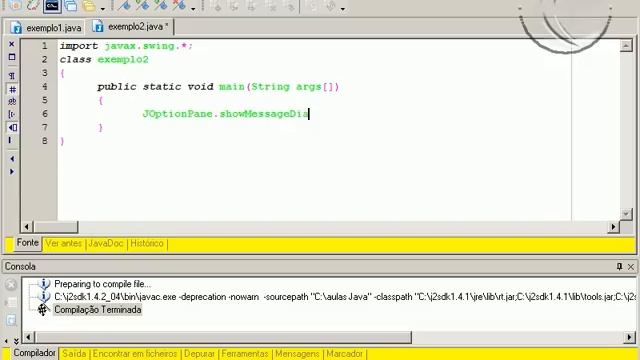640x360 pixels.
Task: Open the Mensagens tab
Action: pos(297,353)
